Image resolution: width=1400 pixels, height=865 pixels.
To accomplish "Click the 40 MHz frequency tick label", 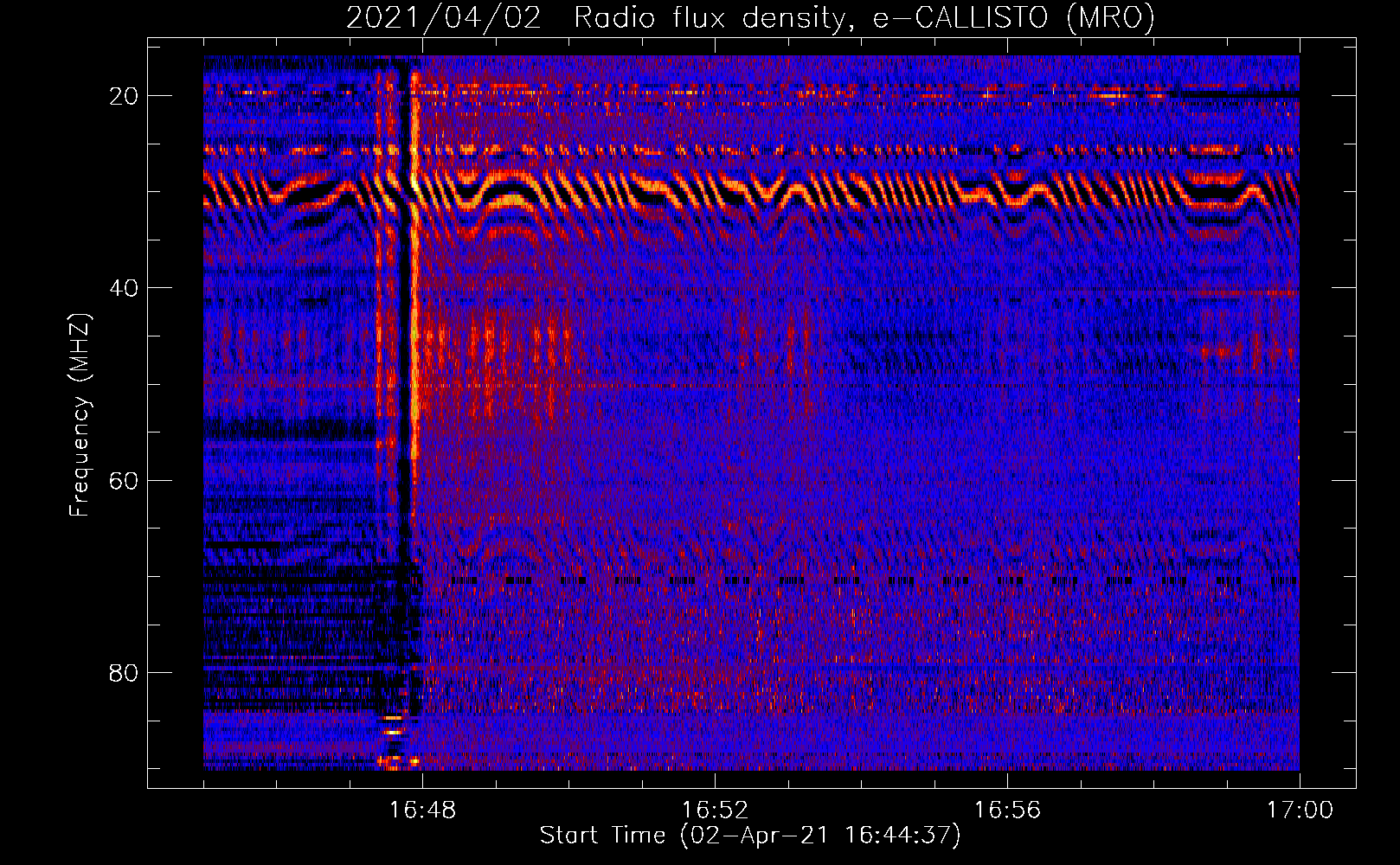I will tap(124, 288).
